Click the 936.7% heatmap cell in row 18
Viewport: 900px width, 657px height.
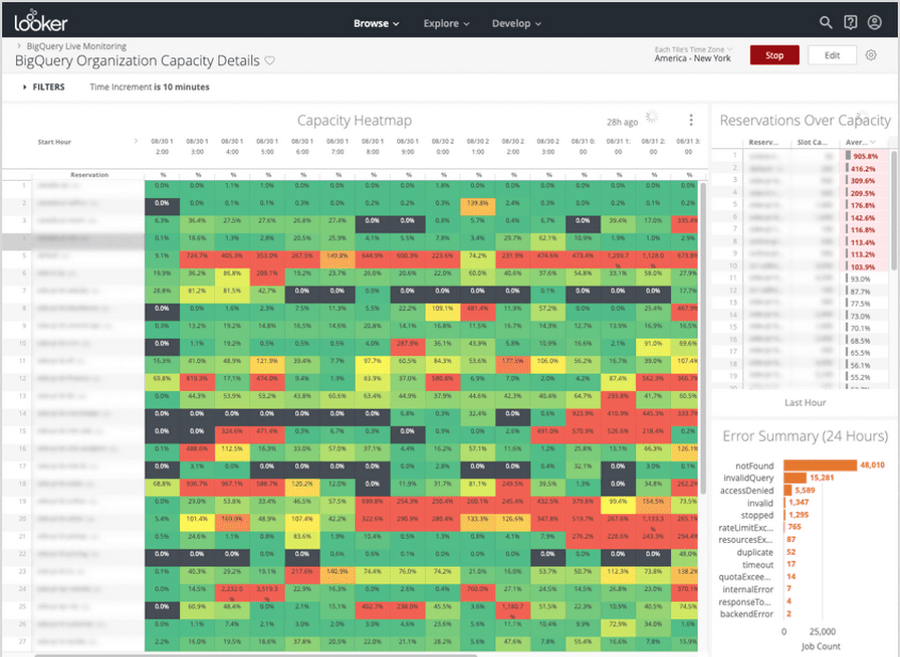pyautogui.click(x=197, y=488)
